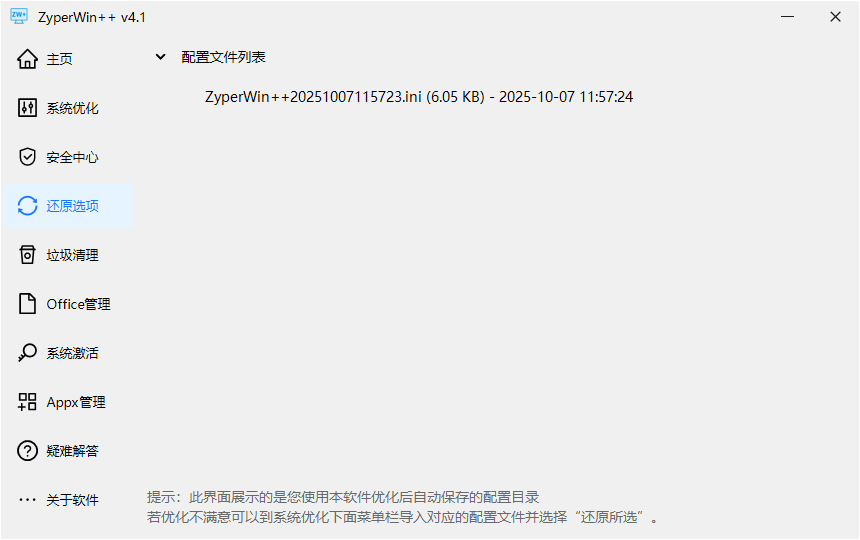The height and width of the screenshot is (540, 860).
Task: Click the question mark icon for 疑难解答
Action: click(x=27, y=451)
